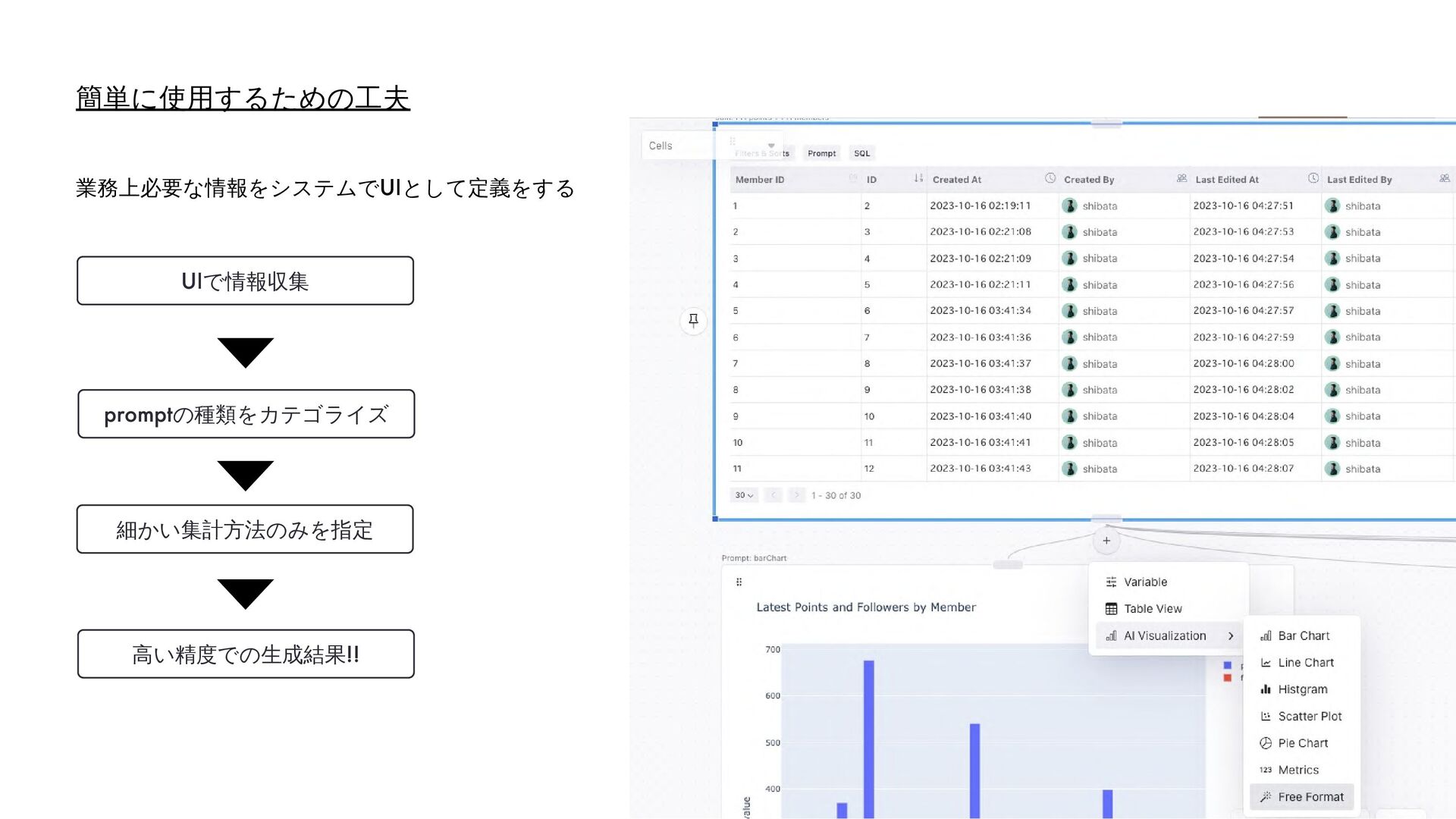The height and width of the screenshot is (819, 1456).
Task: Click the Created At column header
Action: [x=993, y=180]
